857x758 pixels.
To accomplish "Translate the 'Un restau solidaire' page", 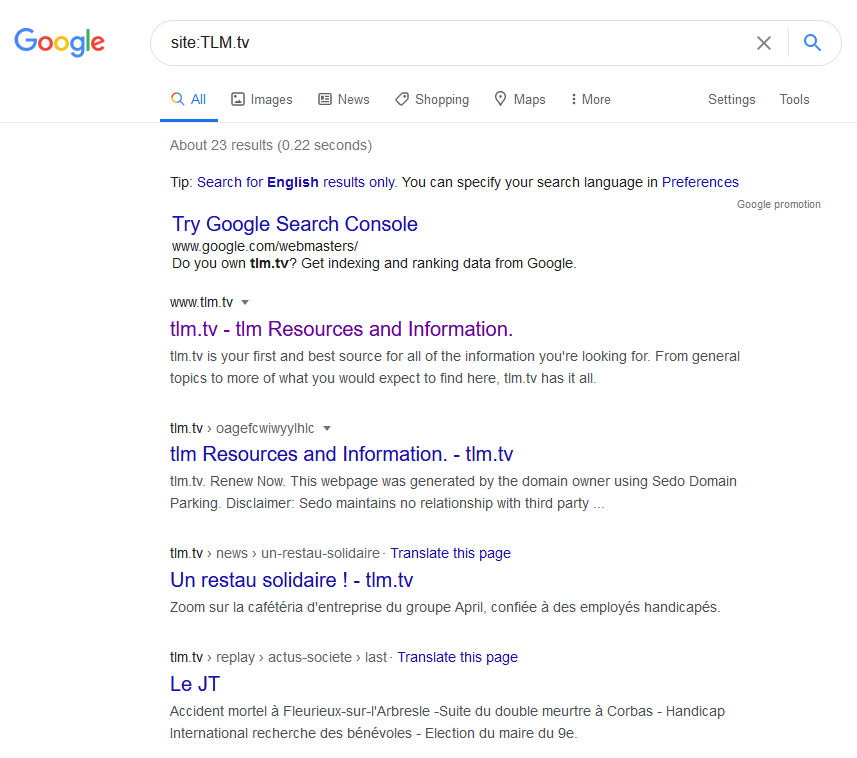I will coord(450,553).
